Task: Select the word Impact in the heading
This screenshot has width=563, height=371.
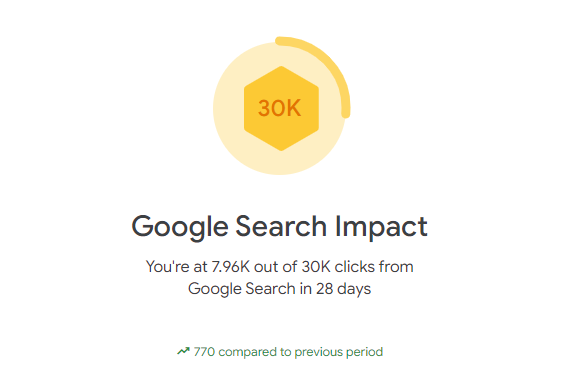Action: pos(381,227)
